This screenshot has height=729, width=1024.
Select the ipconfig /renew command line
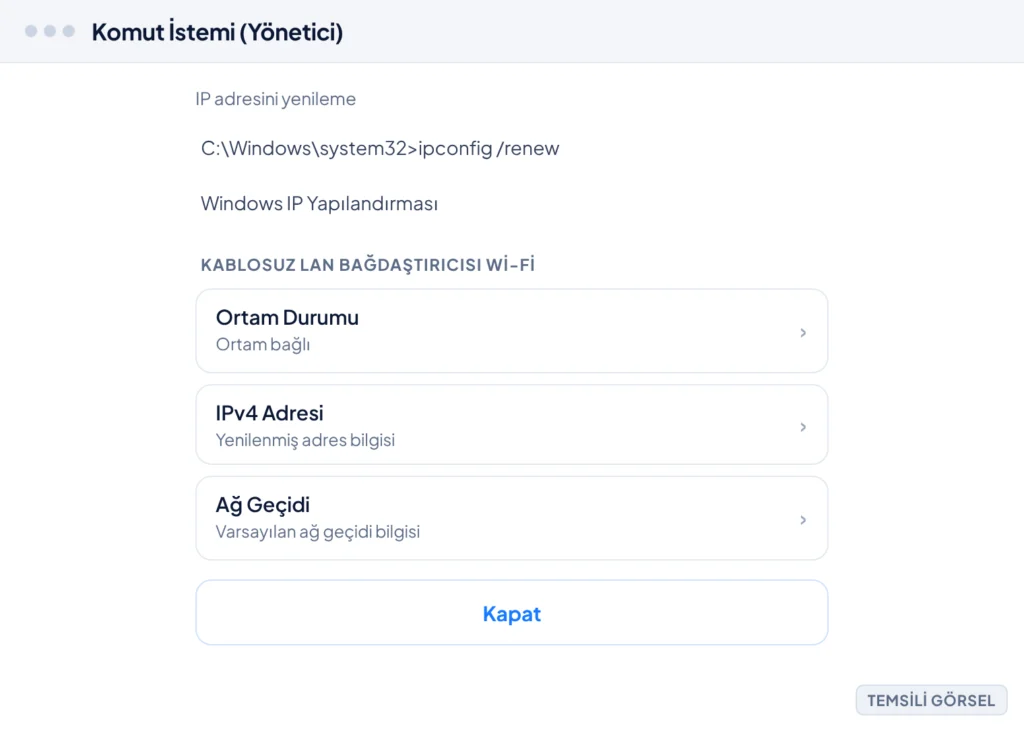click(380, 148)
